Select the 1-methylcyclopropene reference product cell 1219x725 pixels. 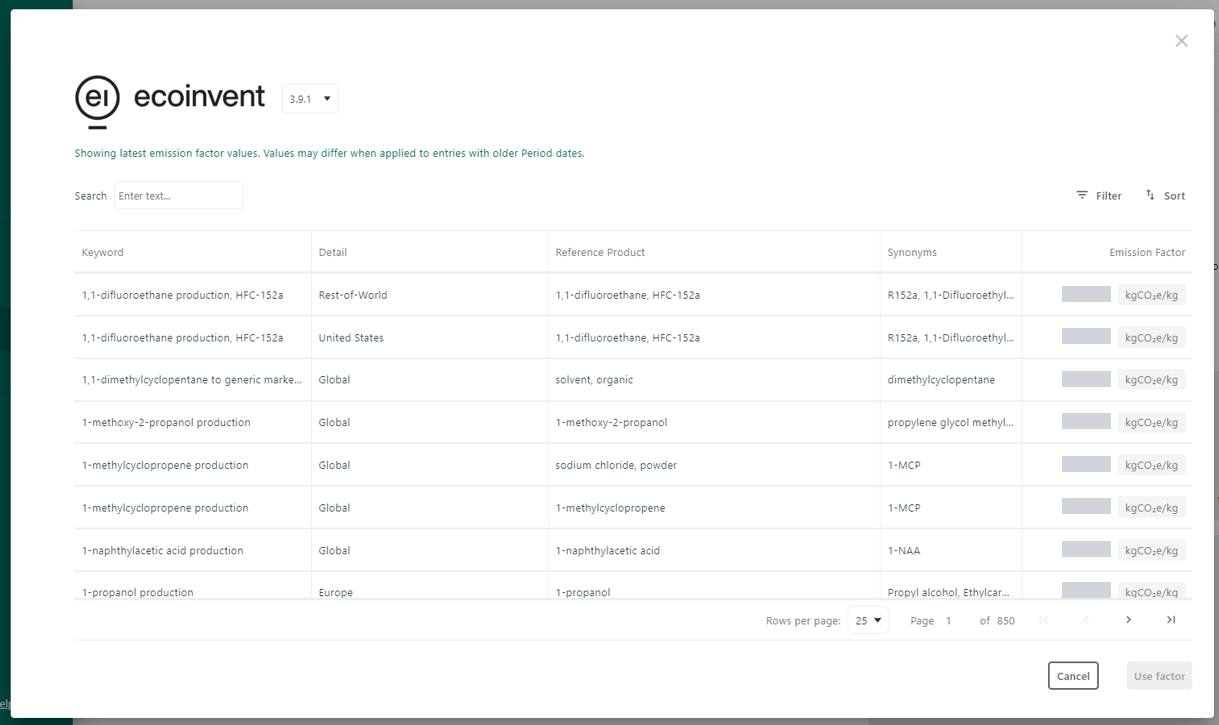(x=610, y=508)
